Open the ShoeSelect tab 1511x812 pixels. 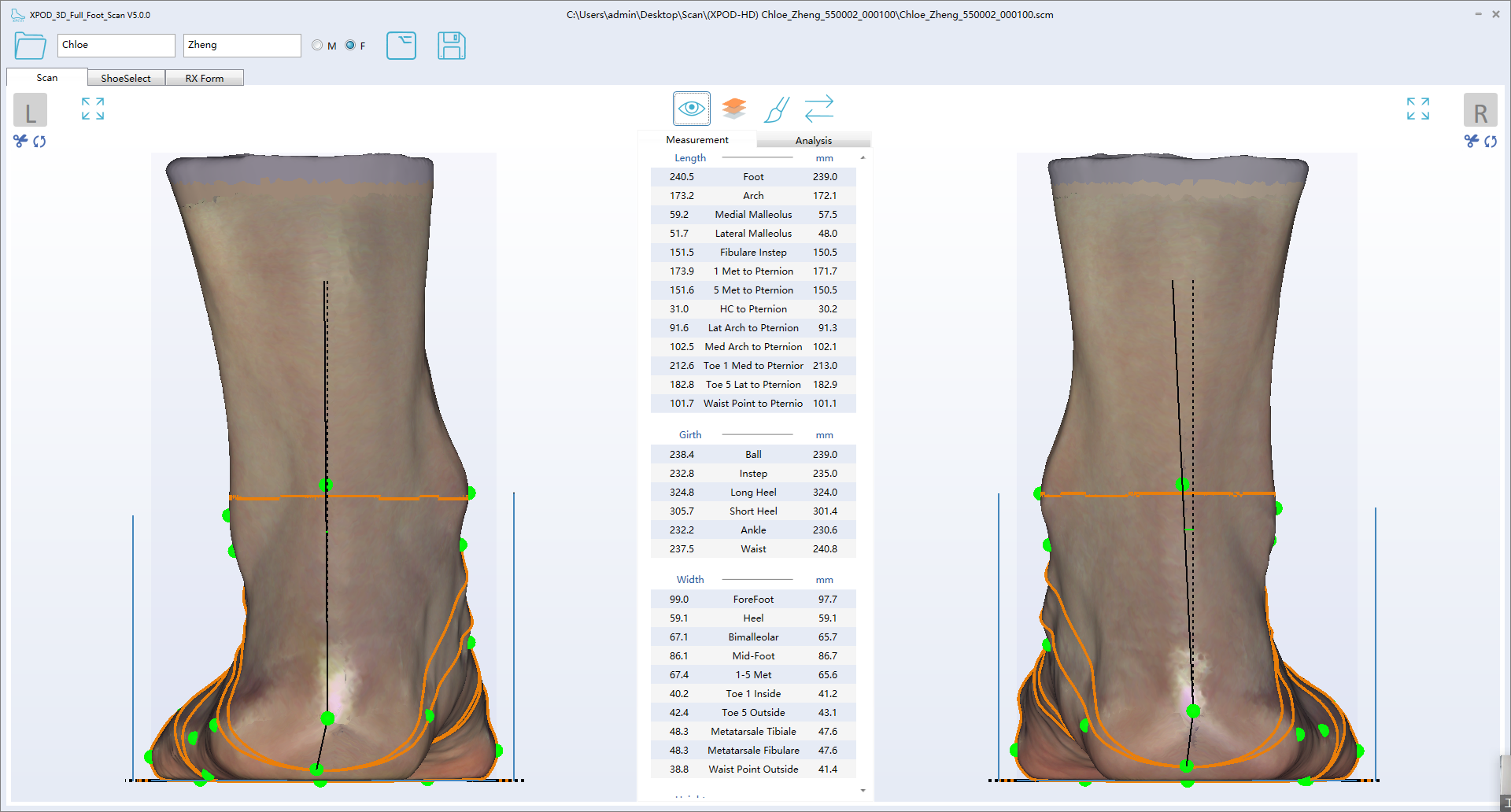[125, 77]
